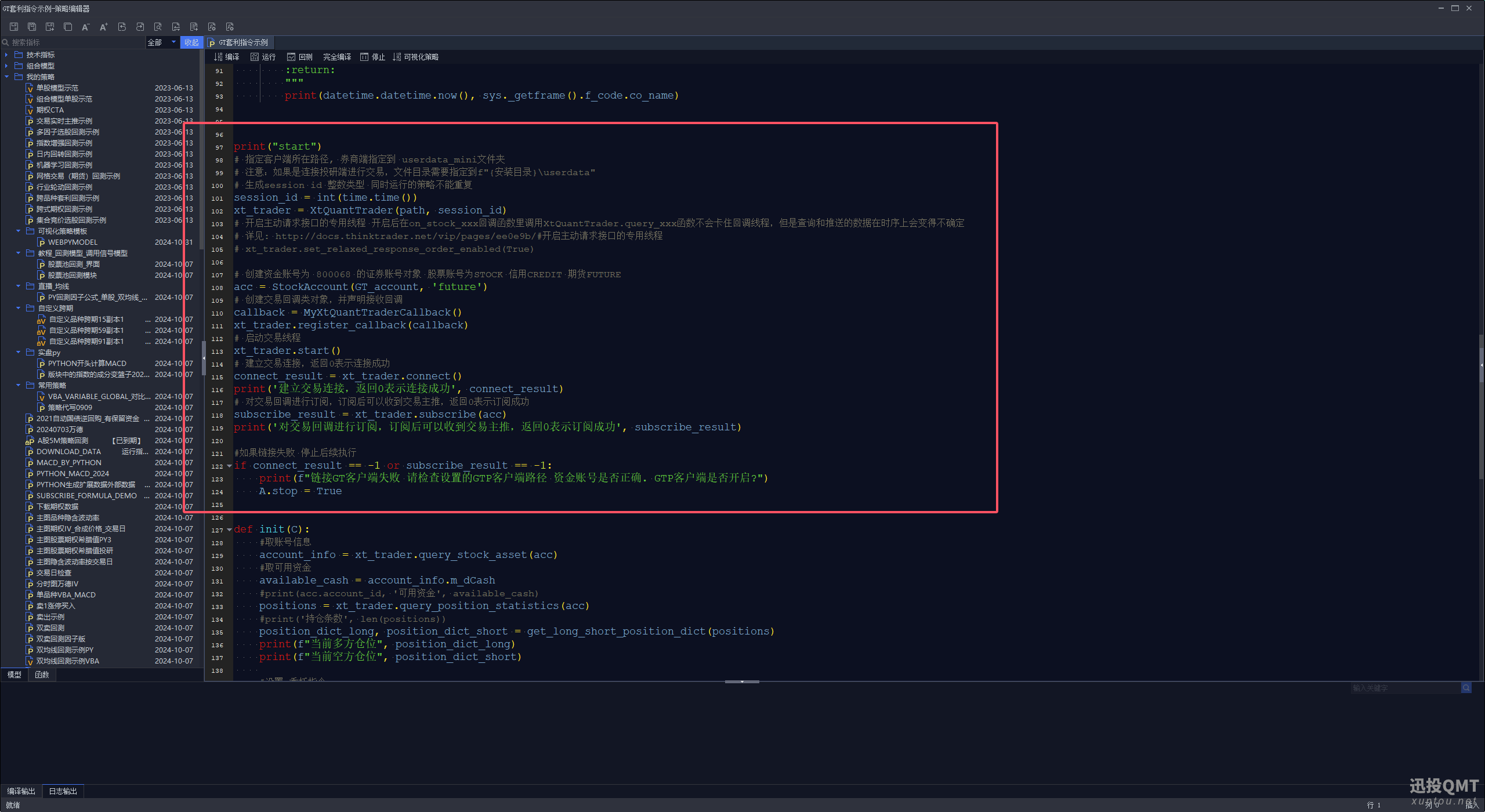Select 主图品种隐含波动率 strategy
The height and width of the screenshot is (812, 1485).
click(67, 518)
